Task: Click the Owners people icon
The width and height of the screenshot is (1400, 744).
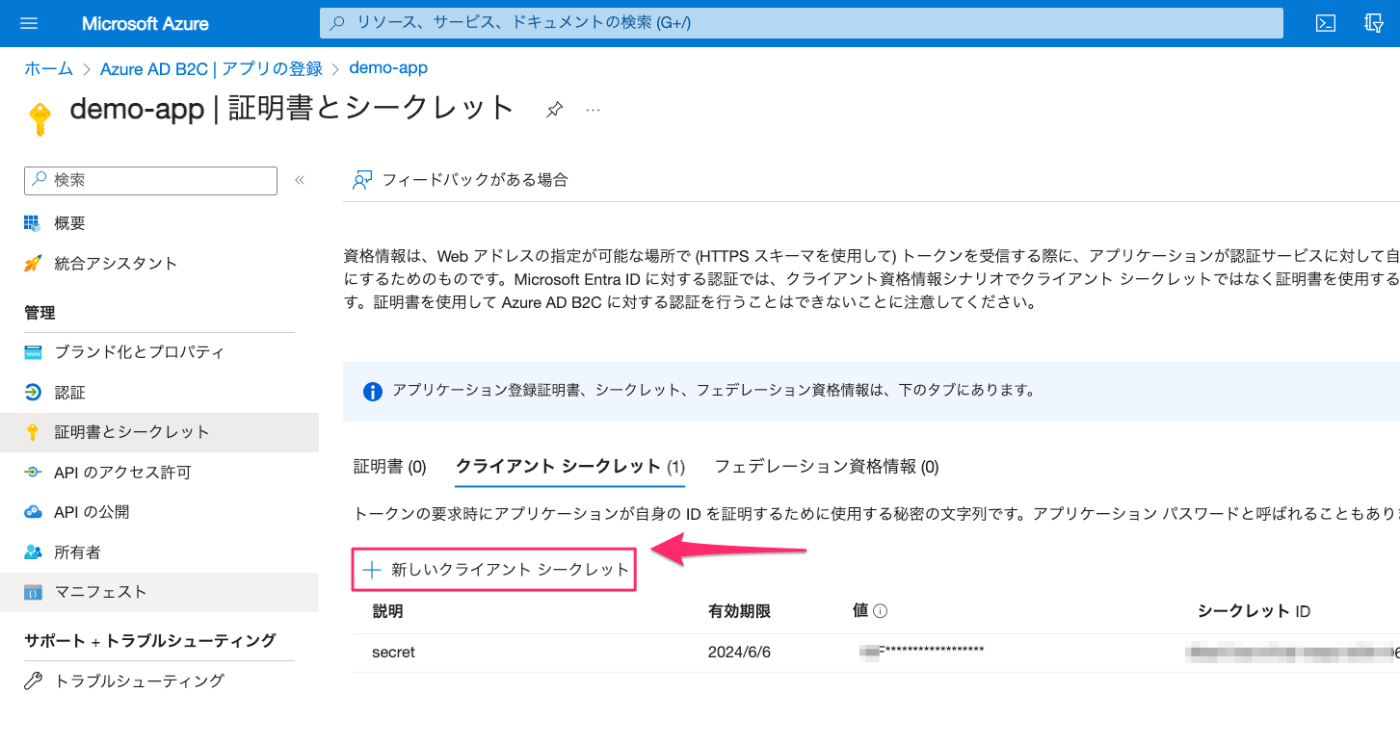Action: [x=33, y=552]
